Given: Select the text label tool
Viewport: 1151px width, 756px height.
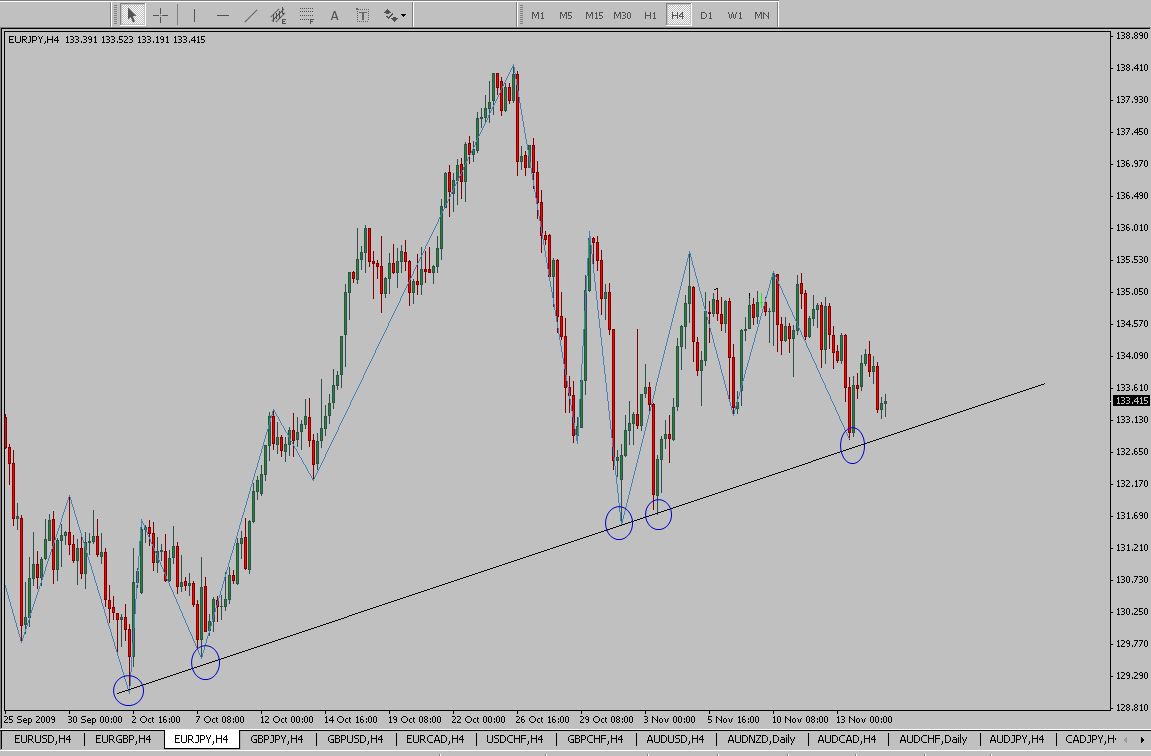Looking at the screenshot, I should point(363,15).
